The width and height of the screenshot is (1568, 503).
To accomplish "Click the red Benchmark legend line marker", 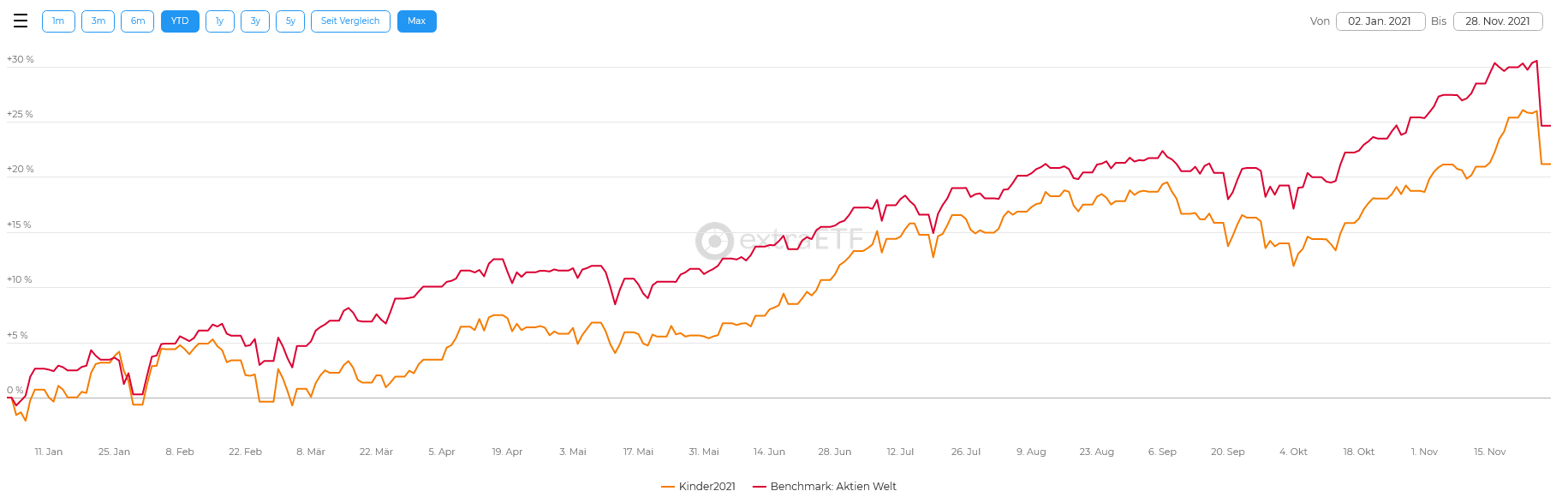I will [x=760, y=487].
